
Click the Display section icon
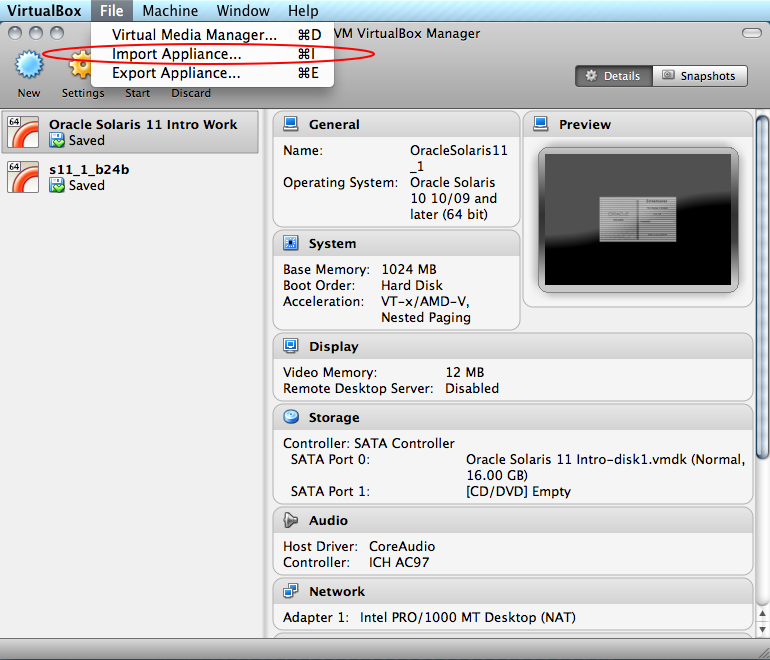tap(291, 346)
